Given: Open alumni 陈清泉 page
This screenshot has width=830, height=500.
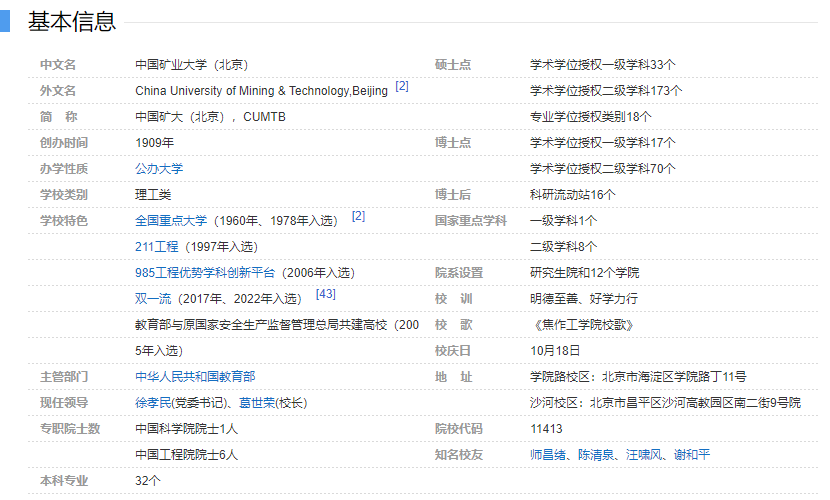Looking at the screenshot, I should (x=595, y=454).
